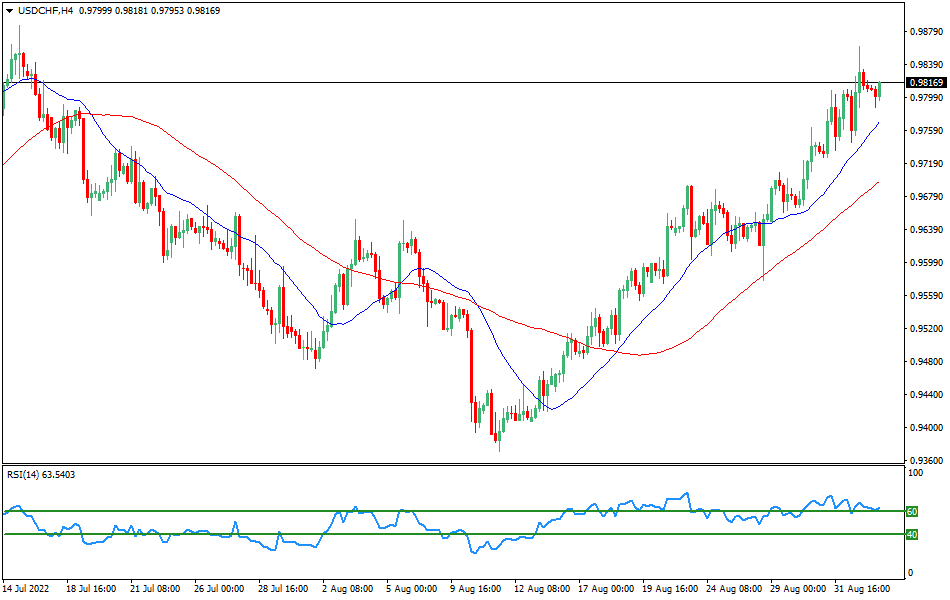Click the 31 Aug 16:00 time label
The image size is (950, 600).
tap(861, 589)
